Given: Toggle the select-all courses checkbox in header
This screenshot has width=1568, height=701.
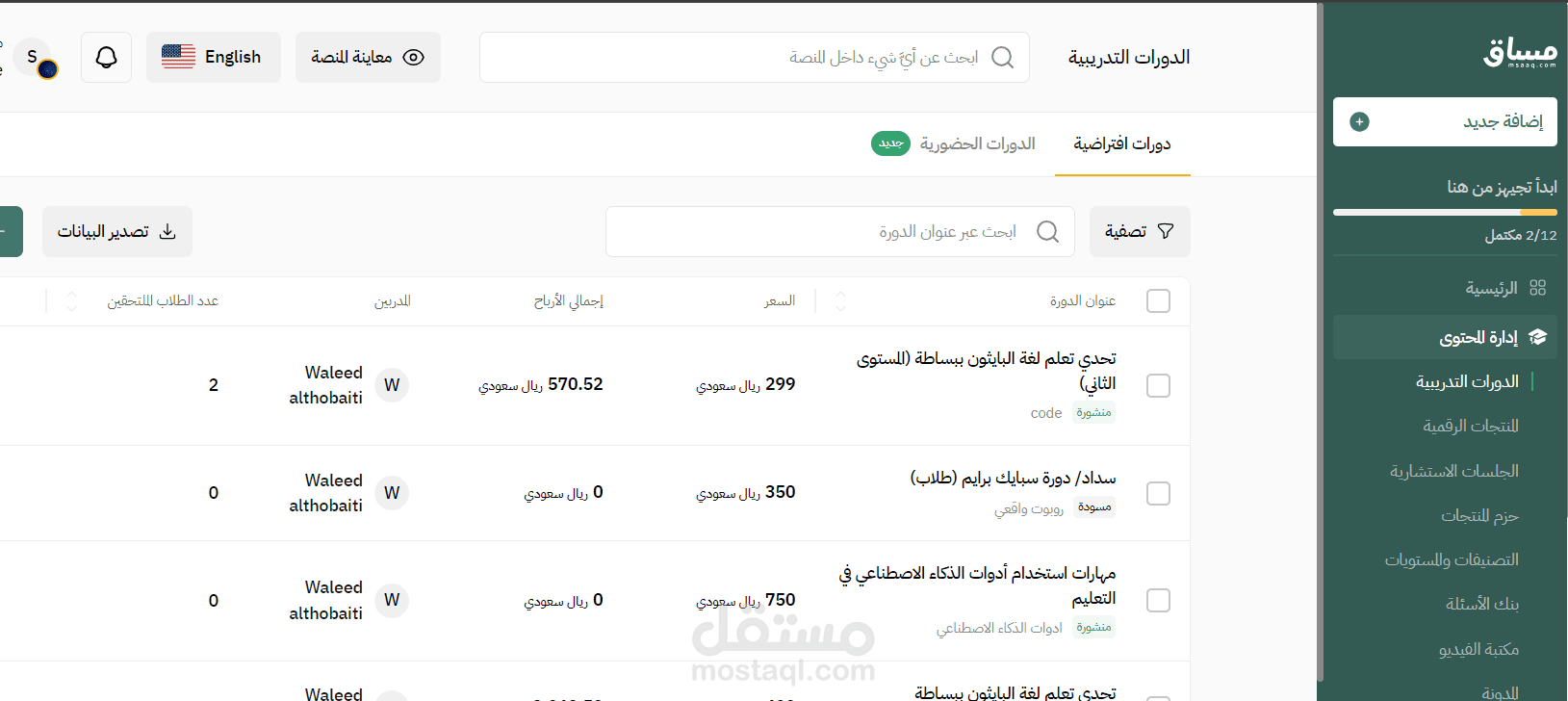Looking at the screenshot, I should click(x=1158, y=301).
